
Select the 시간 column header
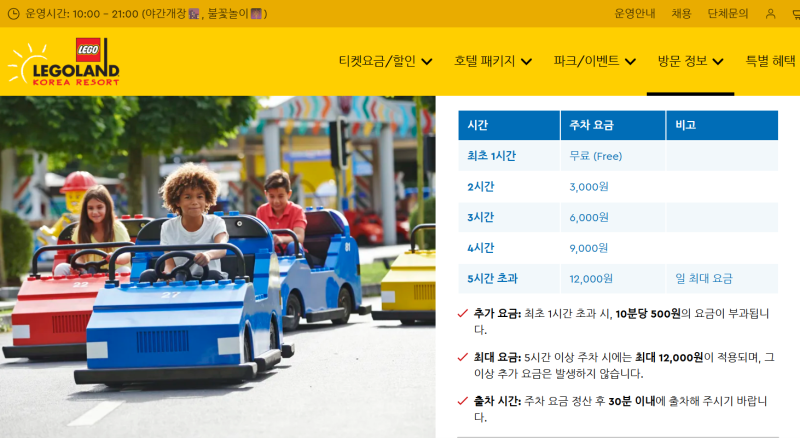[509, 125]
